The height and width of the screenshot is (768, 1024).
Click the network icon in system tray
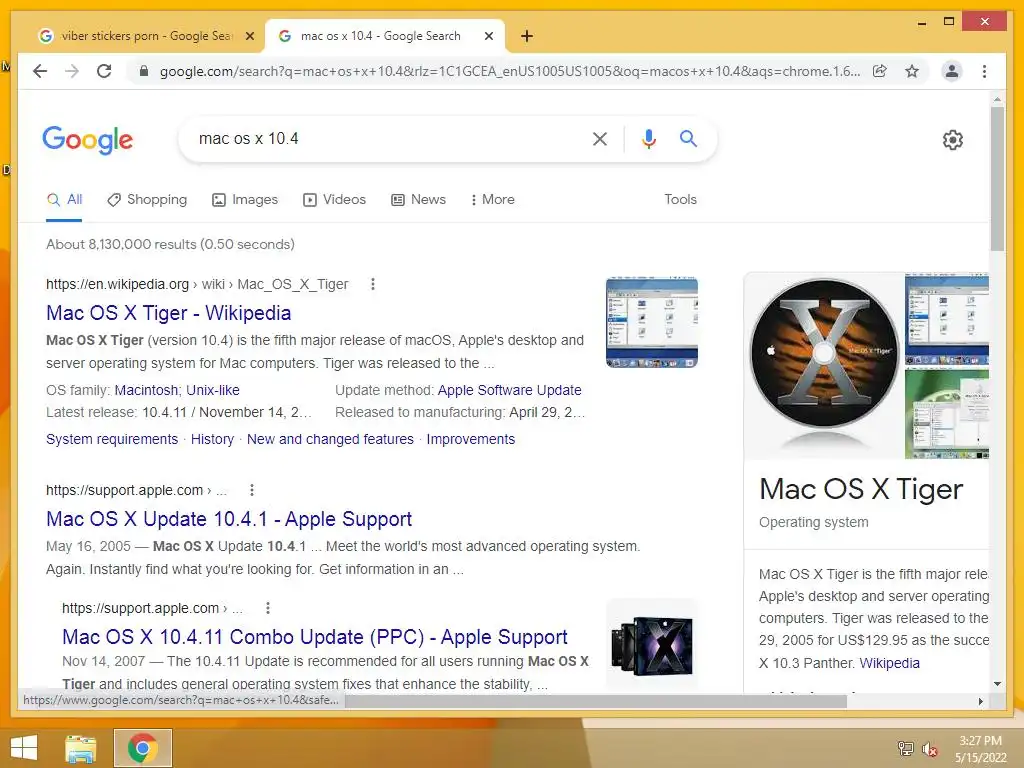[x=905, y=748]
